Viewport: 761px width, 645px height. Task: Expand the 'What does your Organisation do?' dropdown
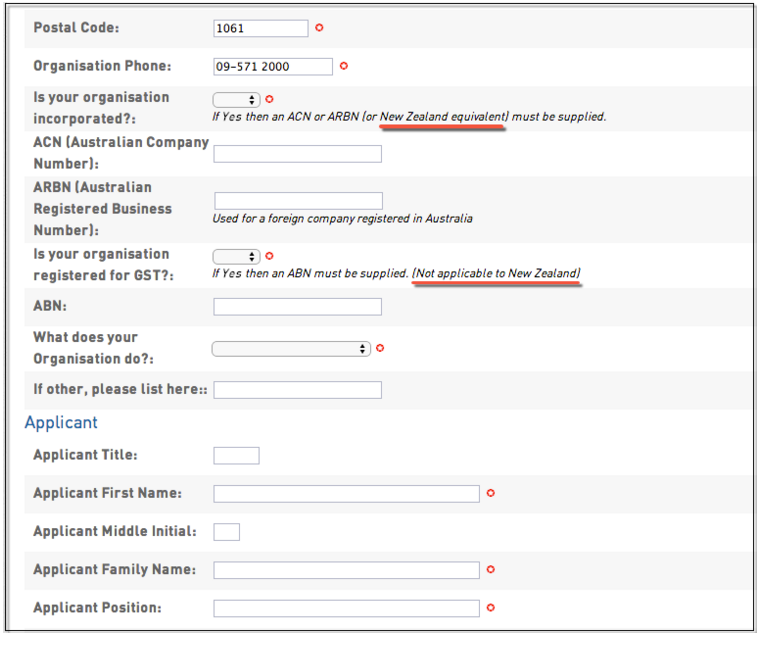pos(291,349)
